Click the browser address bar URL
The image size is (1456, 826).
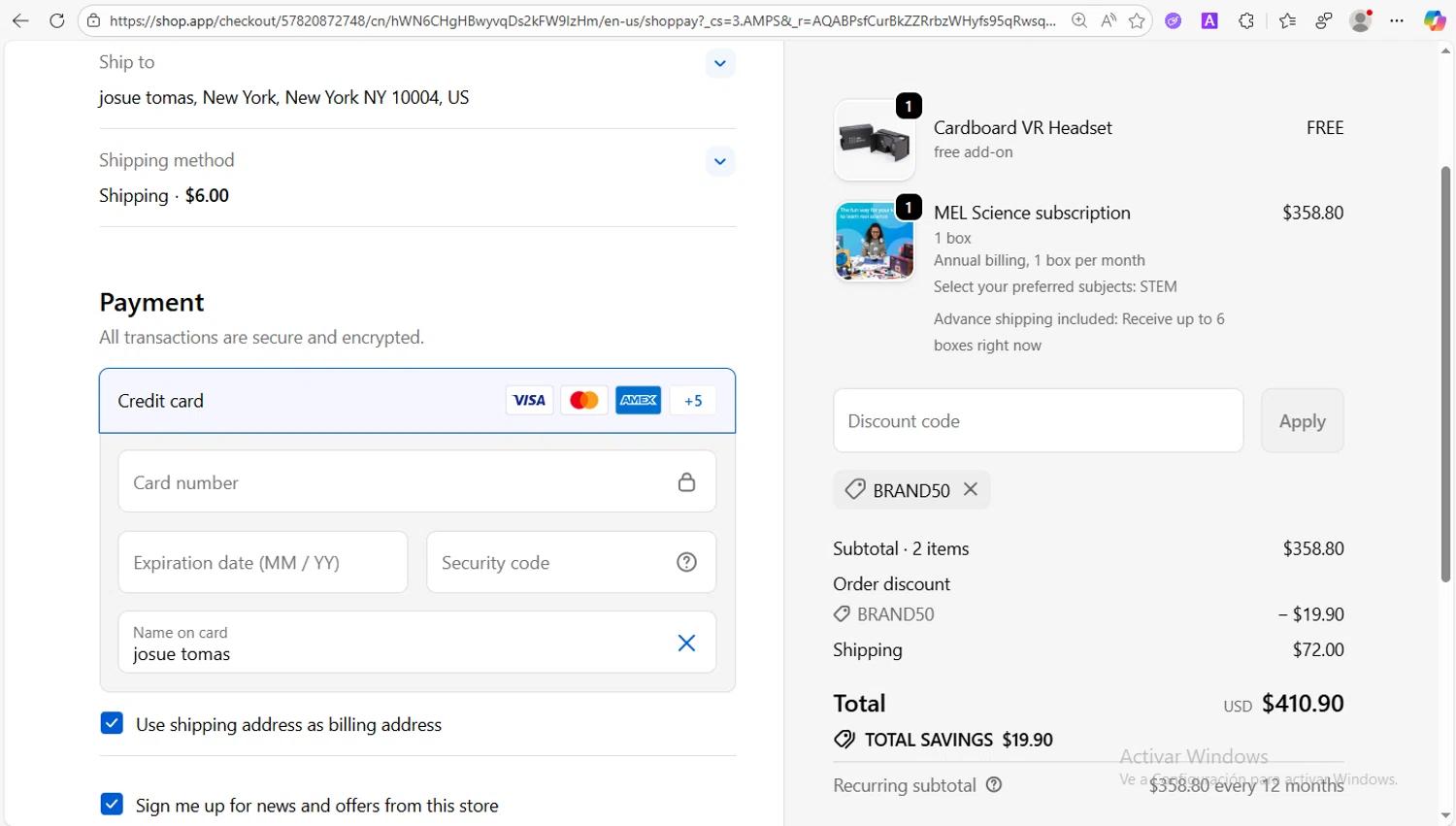click(x=582, y=20)
